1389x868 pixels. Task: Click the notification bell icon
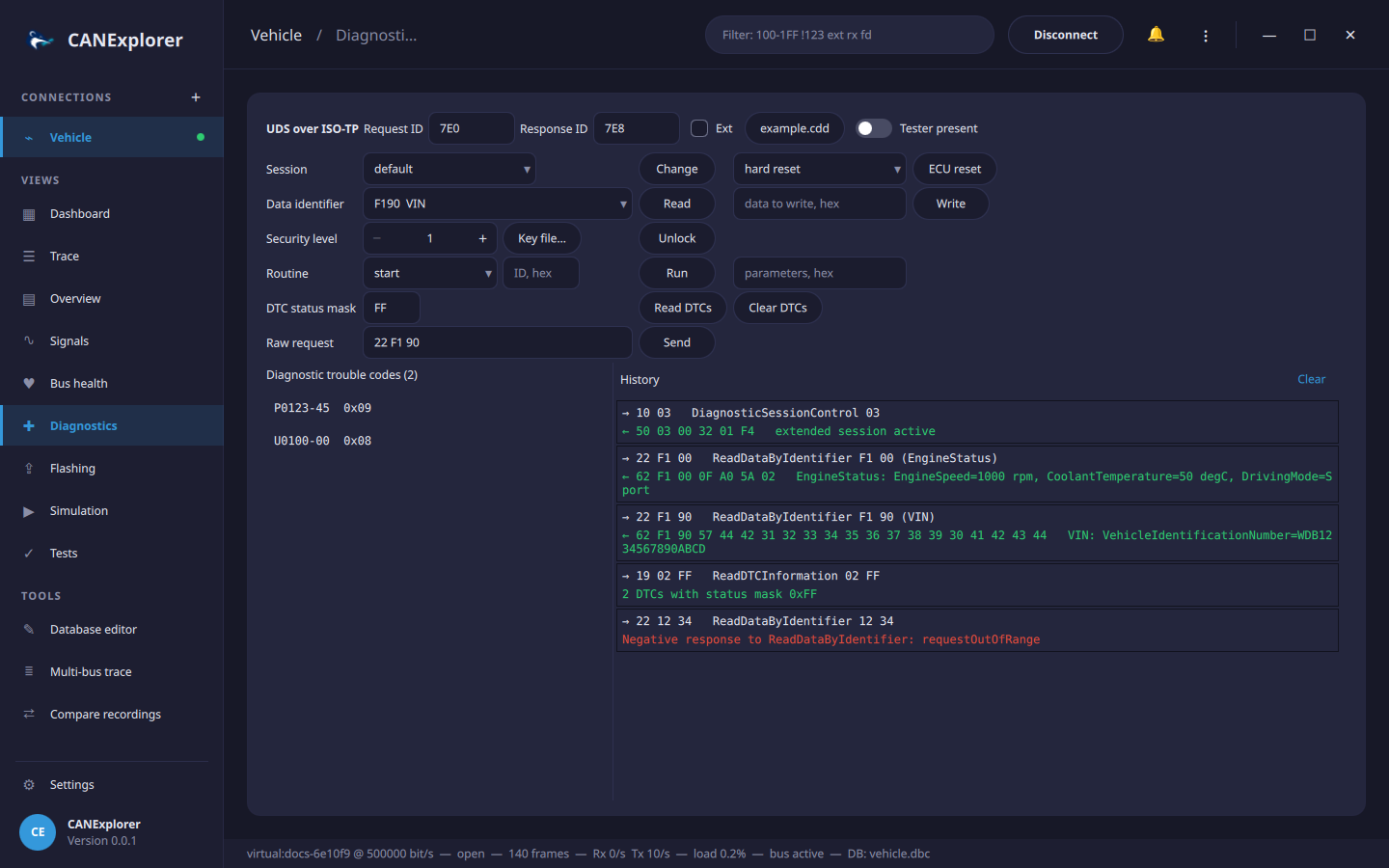pyautogui.click(x=1156, y=35)
